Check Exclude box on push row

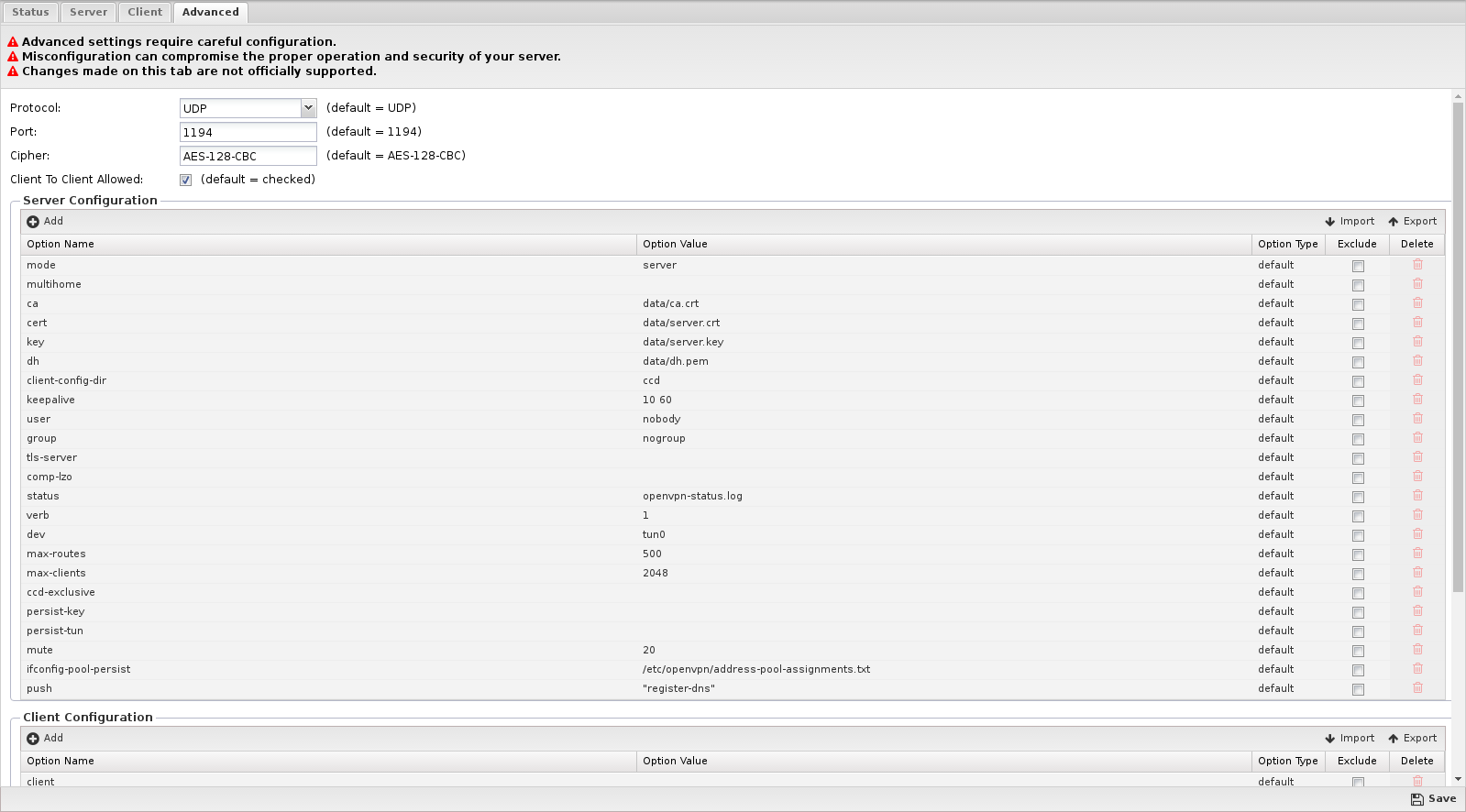tap(1358, 689)
